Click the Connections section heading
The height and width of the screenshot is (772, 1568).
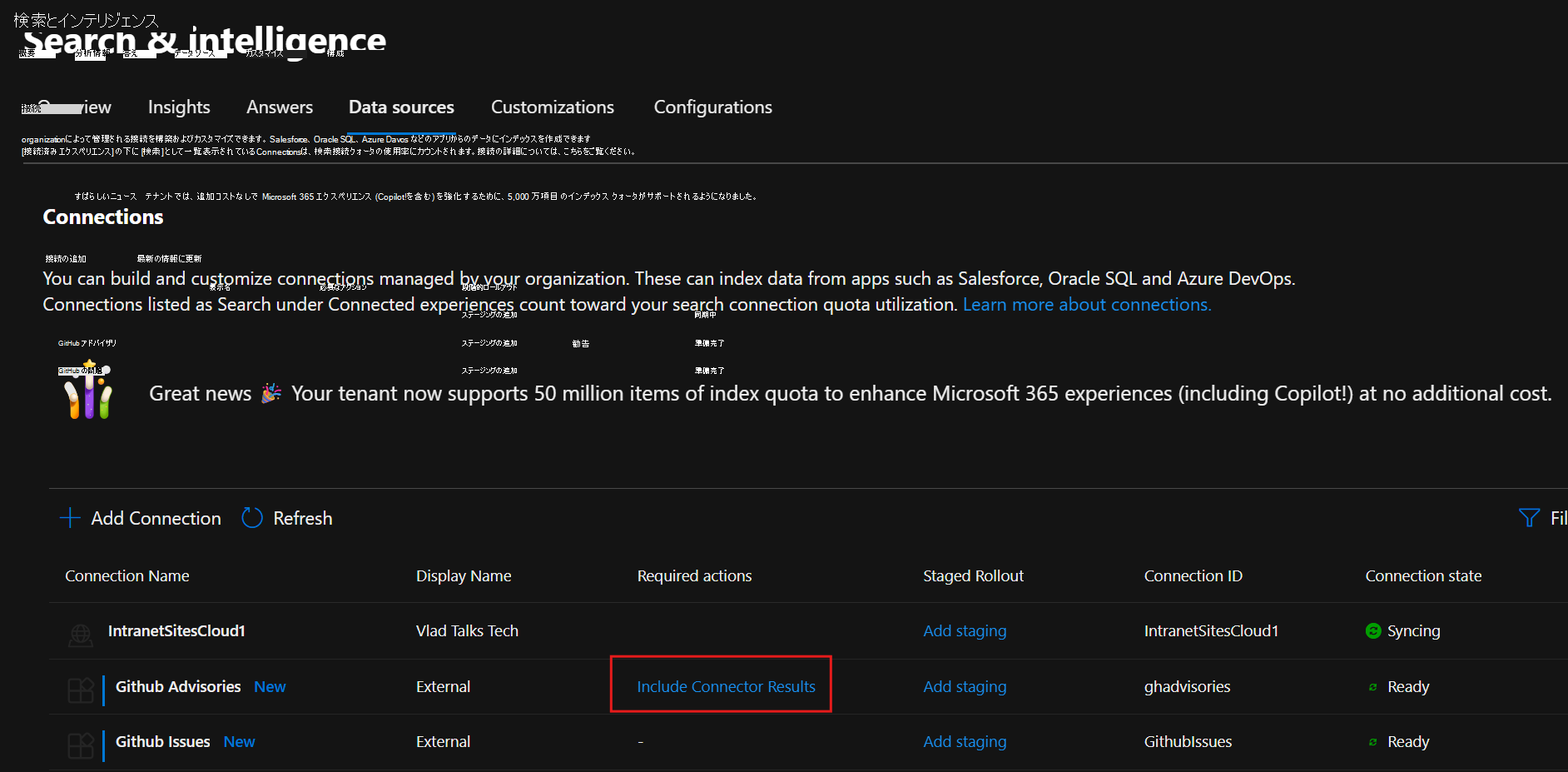[103, 217]
